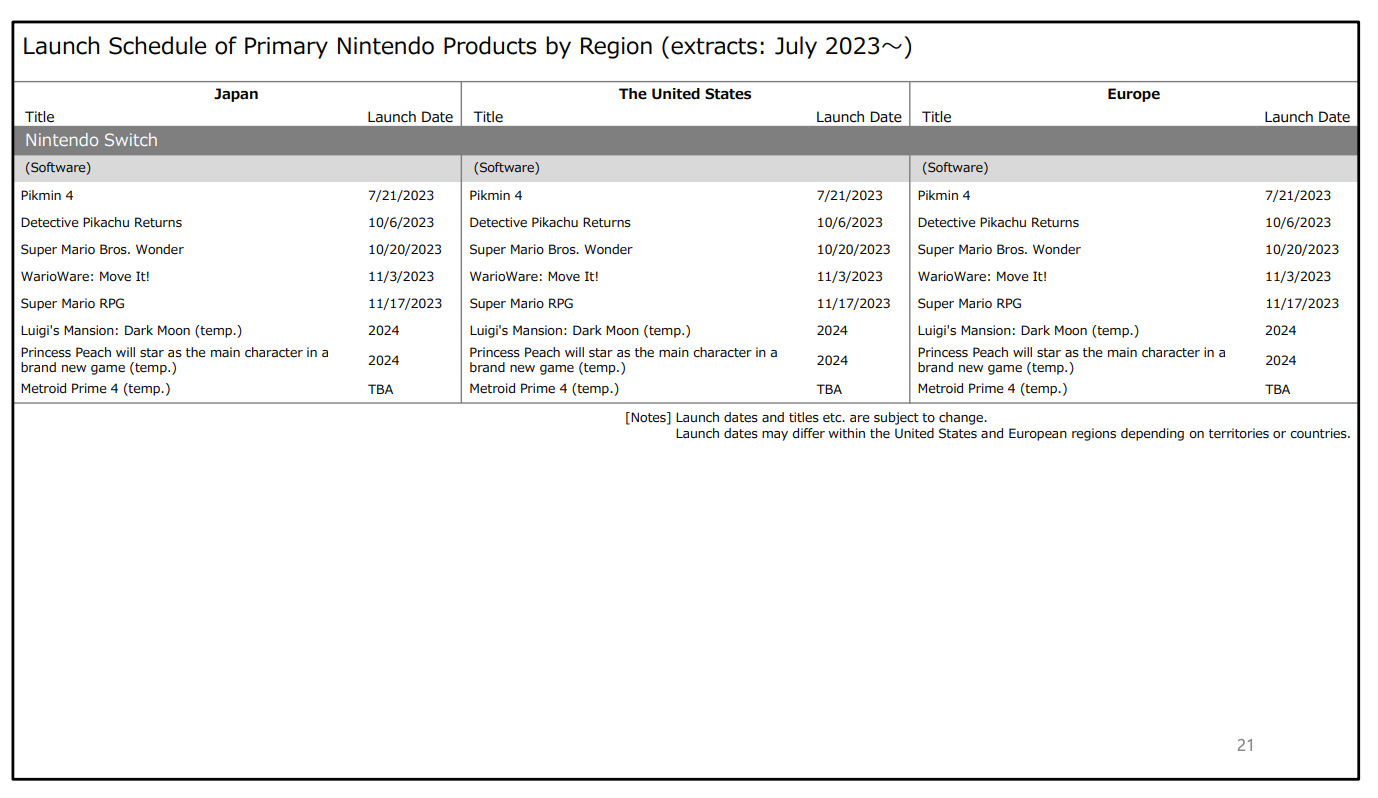Select Japan's '7/21/2023' date for Pikmin 4
1378x798 pixels.
(x=401, y=196)
